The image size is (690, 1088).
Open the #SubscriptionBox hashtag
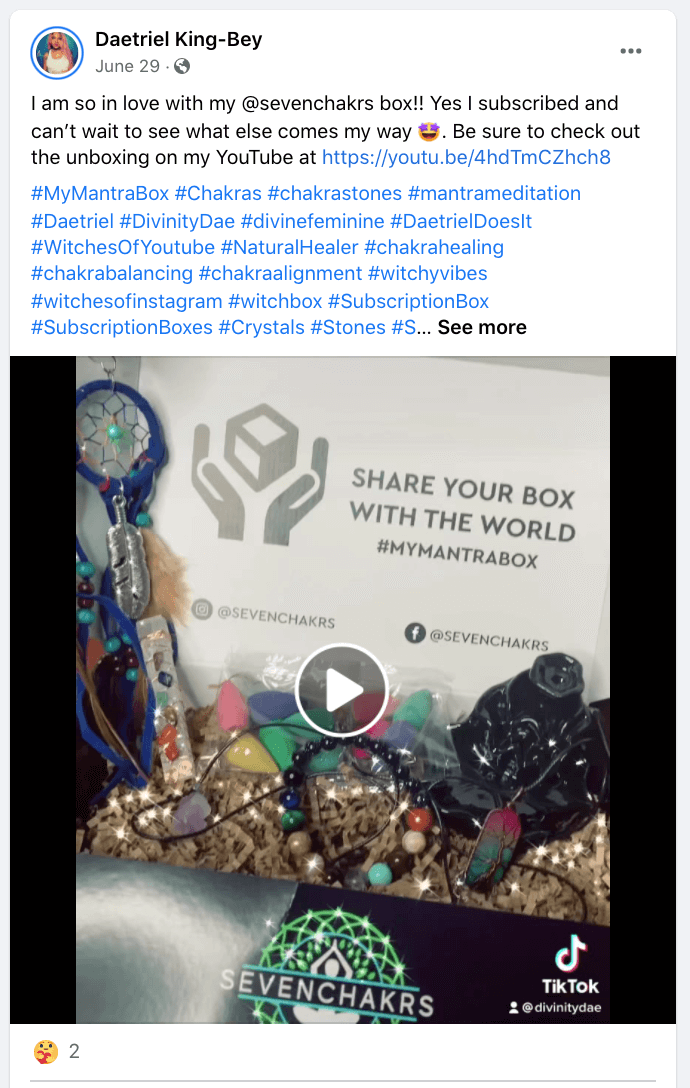tap(408, 301)
